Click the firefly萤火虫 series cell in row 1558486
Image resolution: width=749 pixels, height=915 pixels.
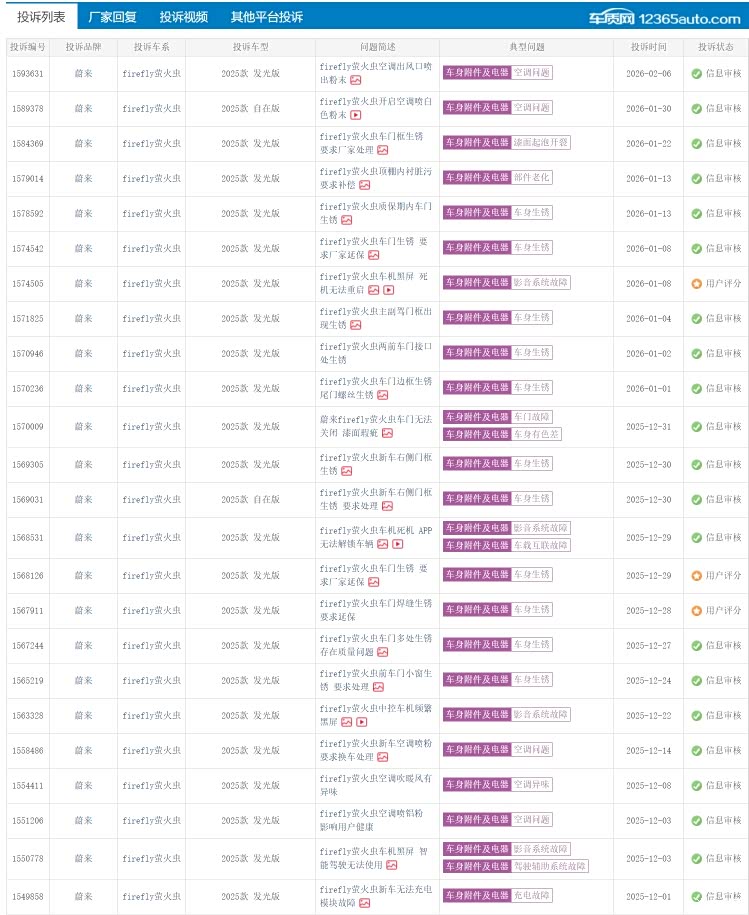click(151, 750)
